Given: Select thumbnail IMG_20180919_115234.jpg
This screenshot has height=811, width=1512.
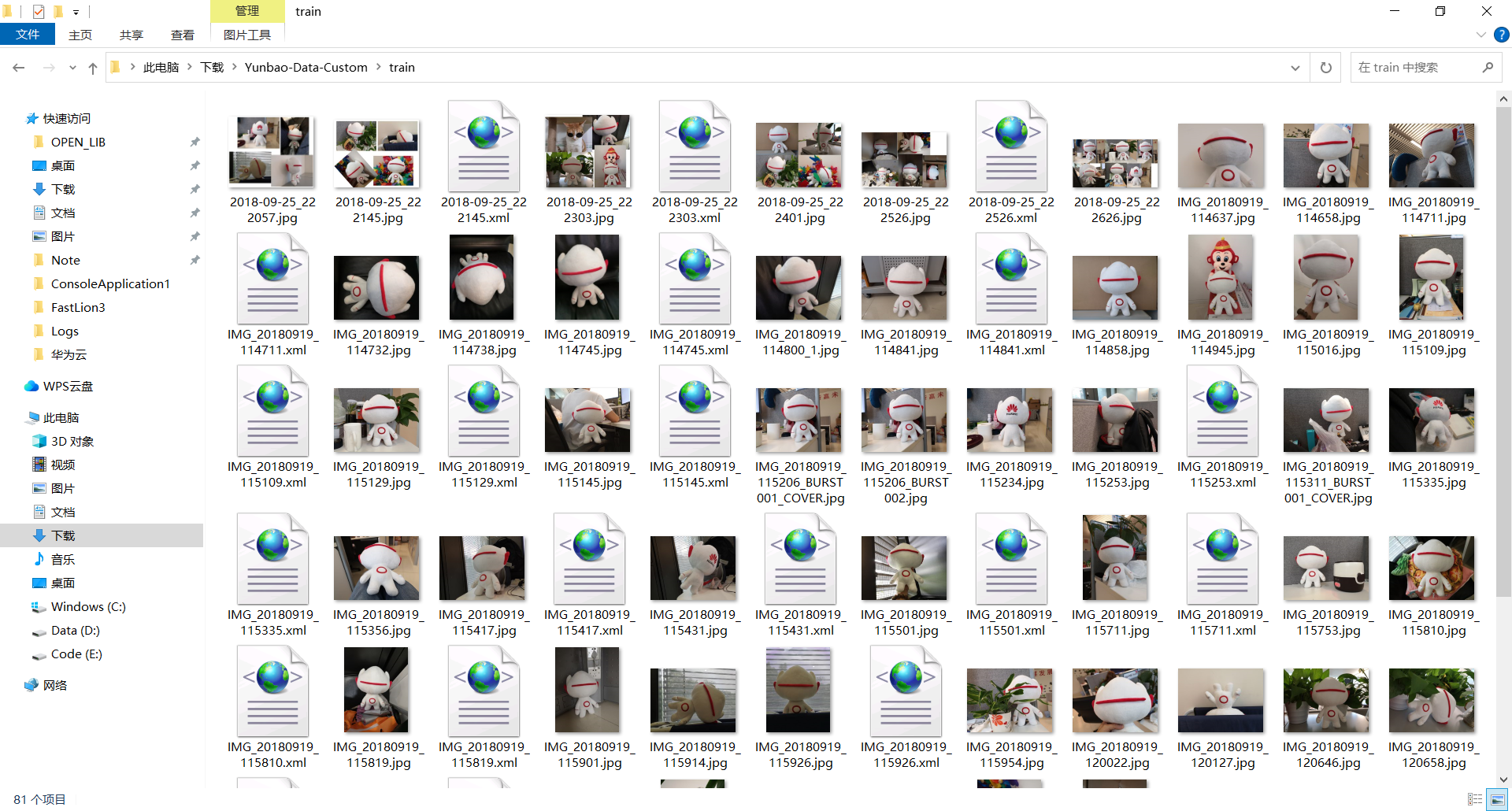Looking at the screenshot, I should [1011, 420].
